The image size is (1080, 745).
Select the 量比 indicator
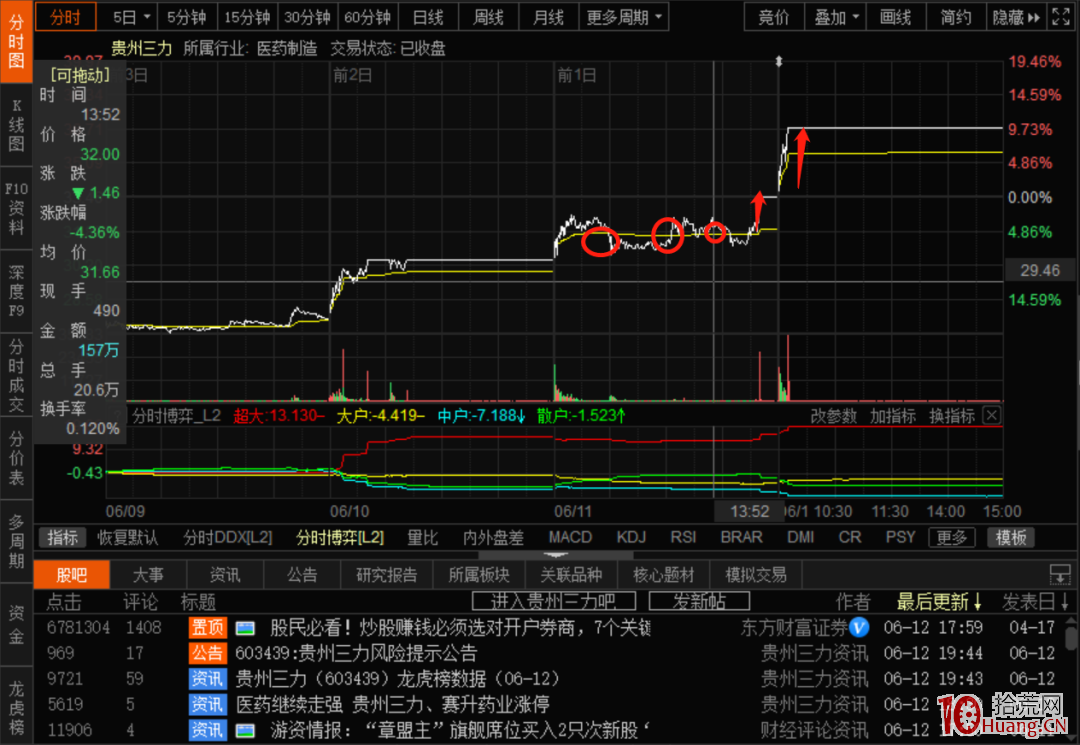(423, 538)
